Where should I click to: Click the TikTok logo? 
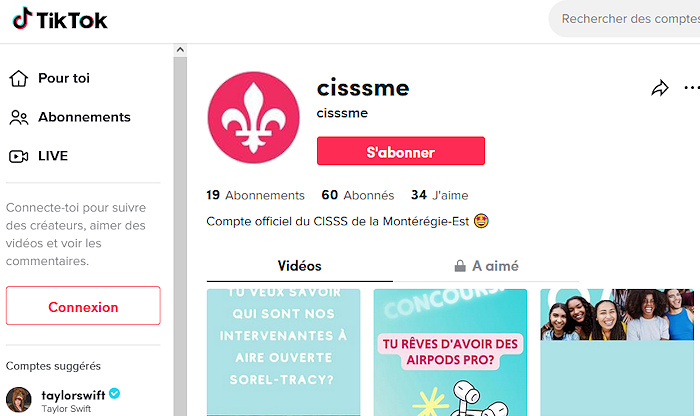pos(60,19)
